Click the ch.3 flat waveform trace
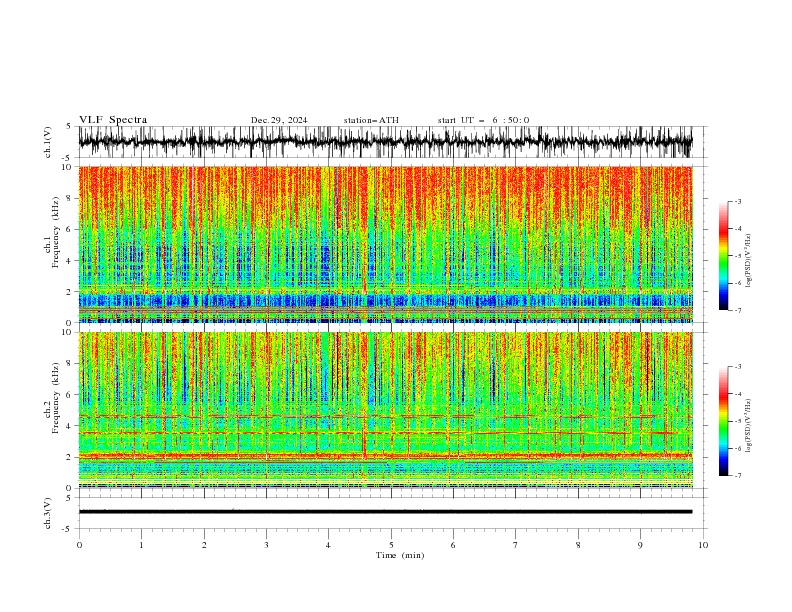The width and height of the screenshot is (792, 612). 385,512
